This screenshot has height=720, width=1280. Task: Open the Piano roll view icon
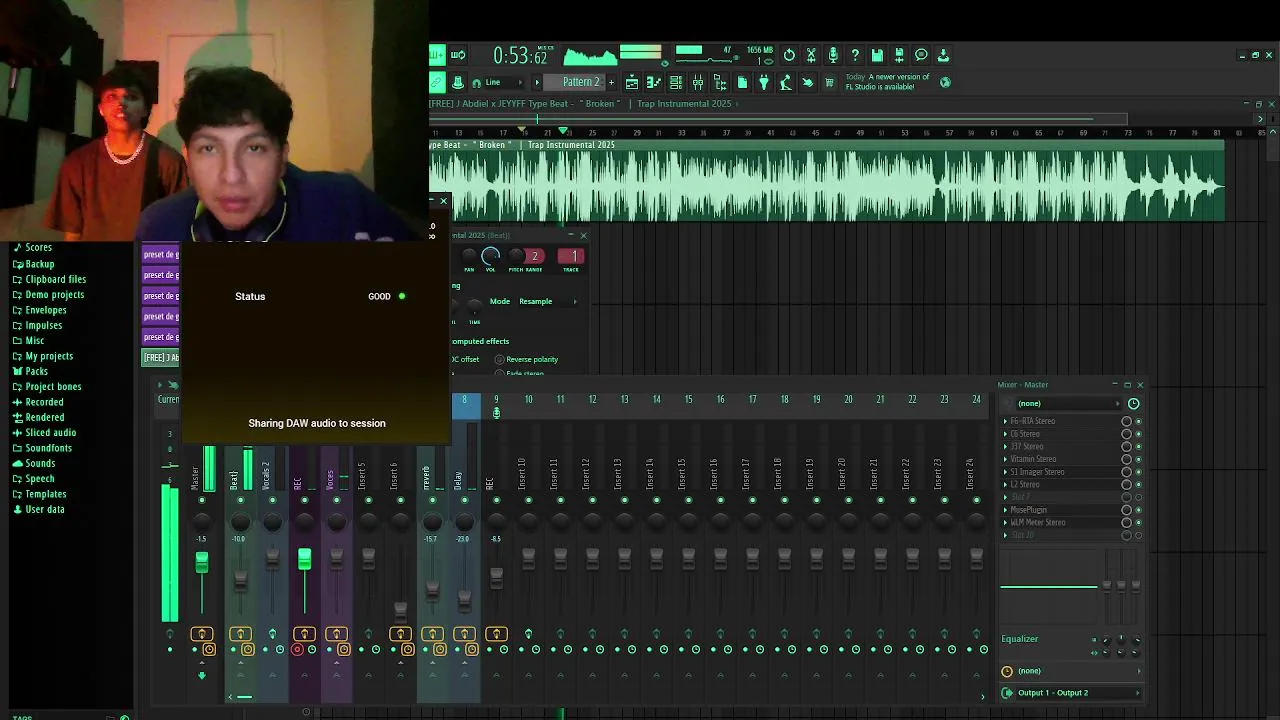tap(654, 82)
